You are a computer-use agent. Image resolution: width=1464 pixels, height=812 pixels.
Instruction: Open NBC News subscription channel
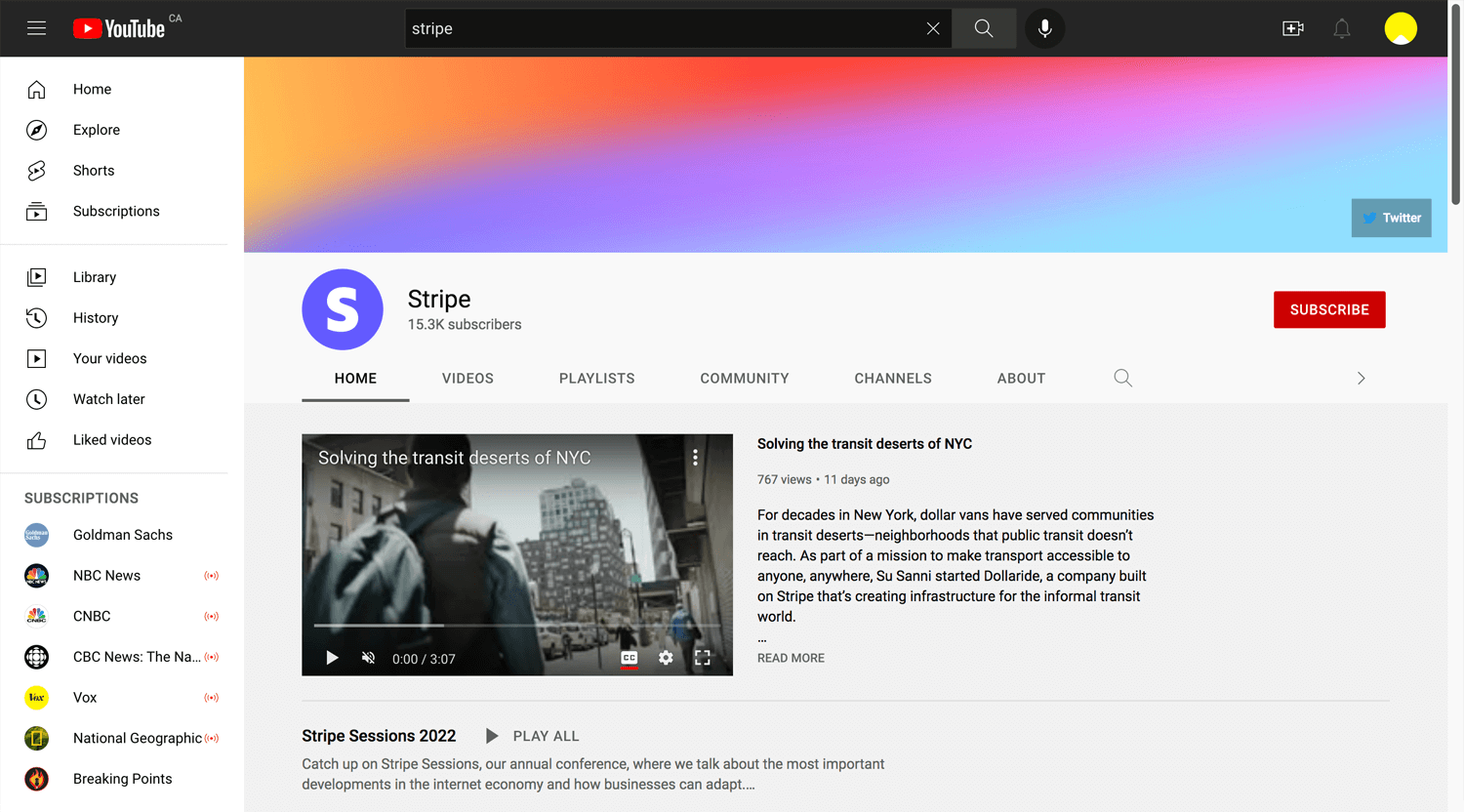[x=114, y=576]
